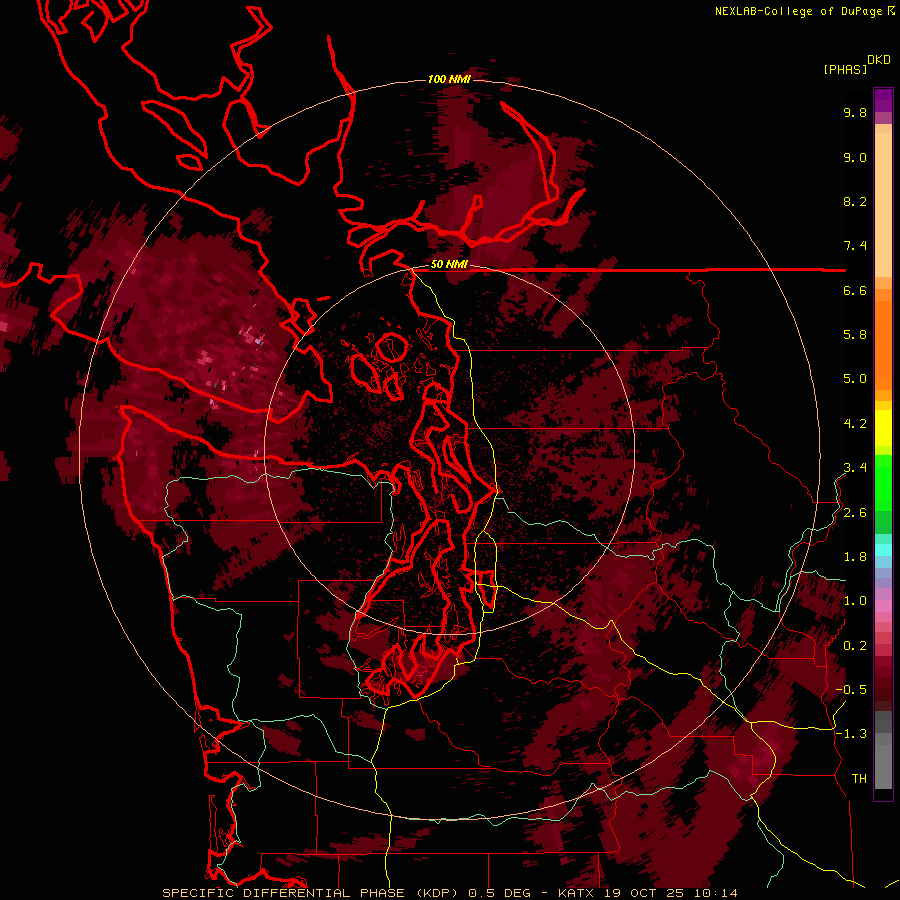The image size is (900, 900).
Task: Click the 9.0 legend value
Action: click(x=855, y=157)
